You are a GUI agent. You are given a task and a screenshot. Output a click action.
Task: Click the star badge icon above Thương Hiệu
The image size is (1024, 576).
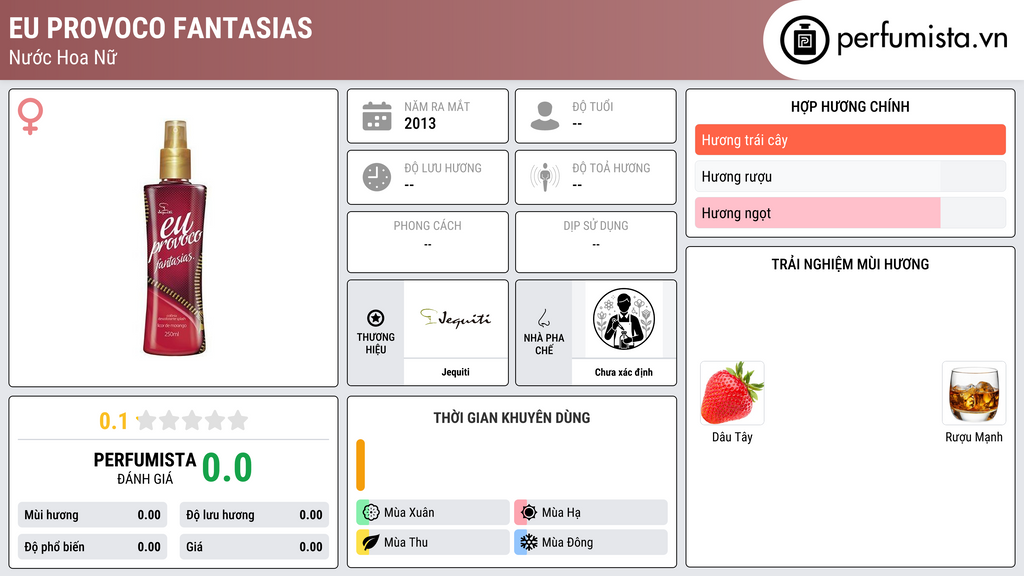(x=376, y=318)
